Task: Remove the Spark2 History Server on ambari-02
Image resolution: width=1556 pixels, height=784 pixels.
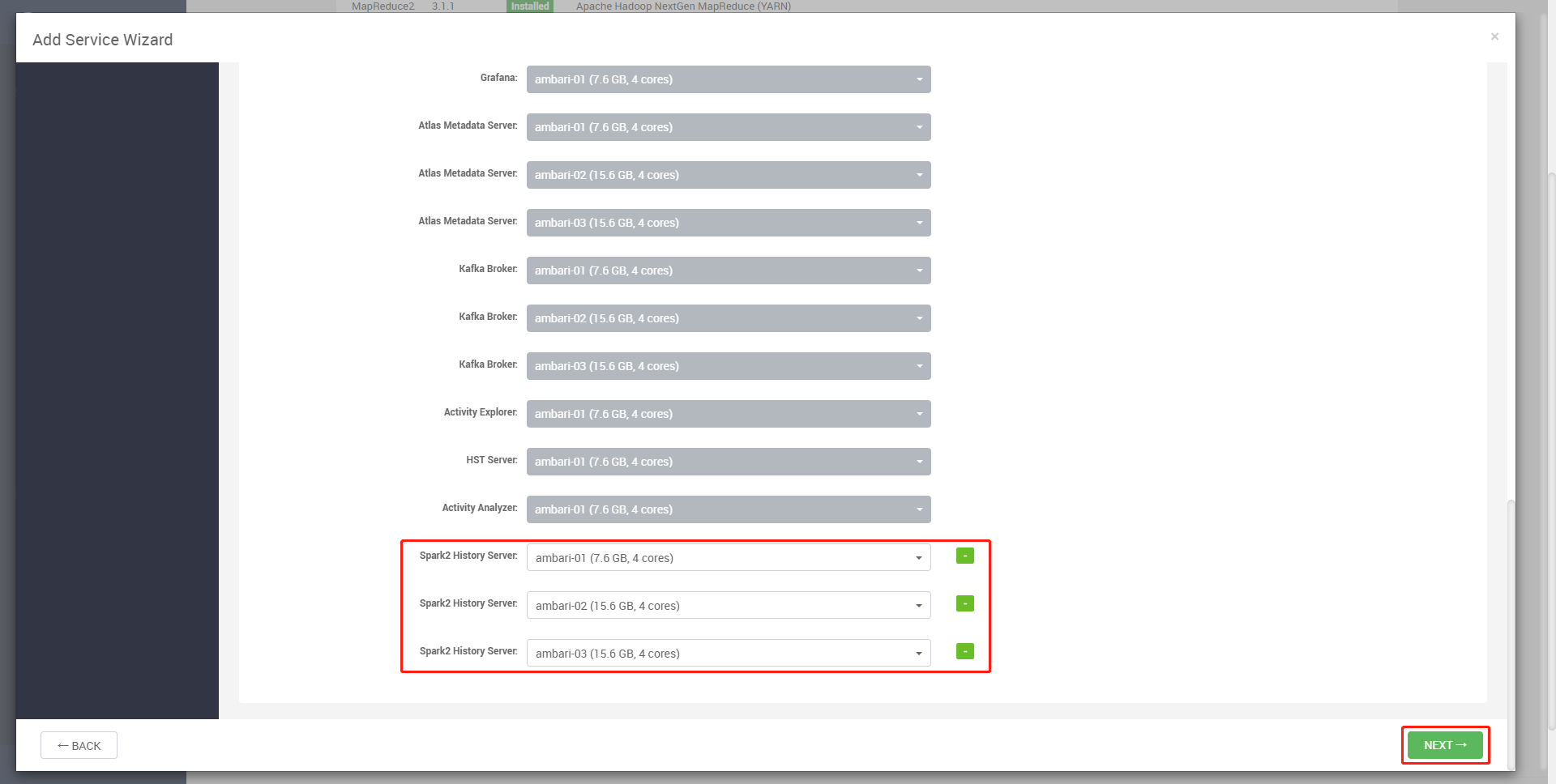Action: 964,603
